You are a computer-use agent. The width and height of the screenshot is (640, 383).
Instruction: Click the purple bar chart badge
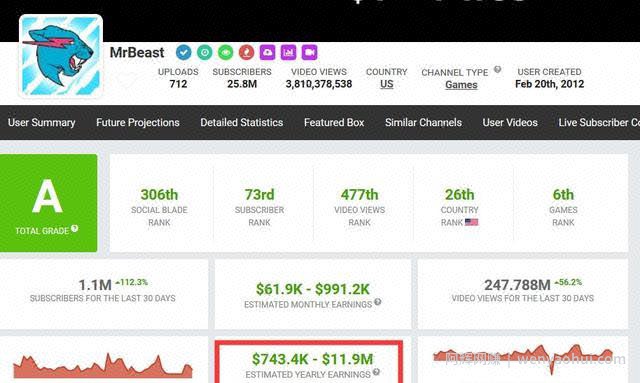coord(288,52)
